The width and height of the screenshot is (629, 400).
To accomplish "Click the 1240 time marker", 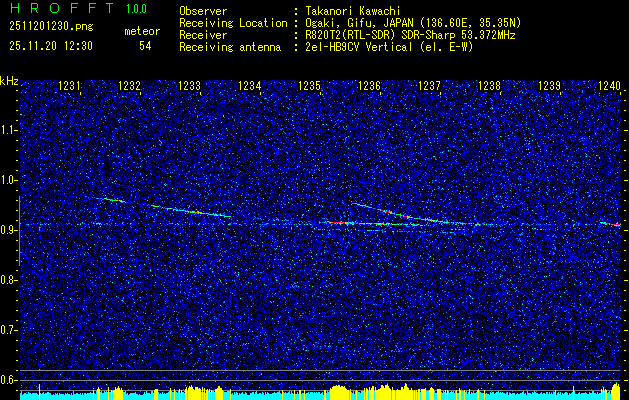I will [x=609, y=86].
